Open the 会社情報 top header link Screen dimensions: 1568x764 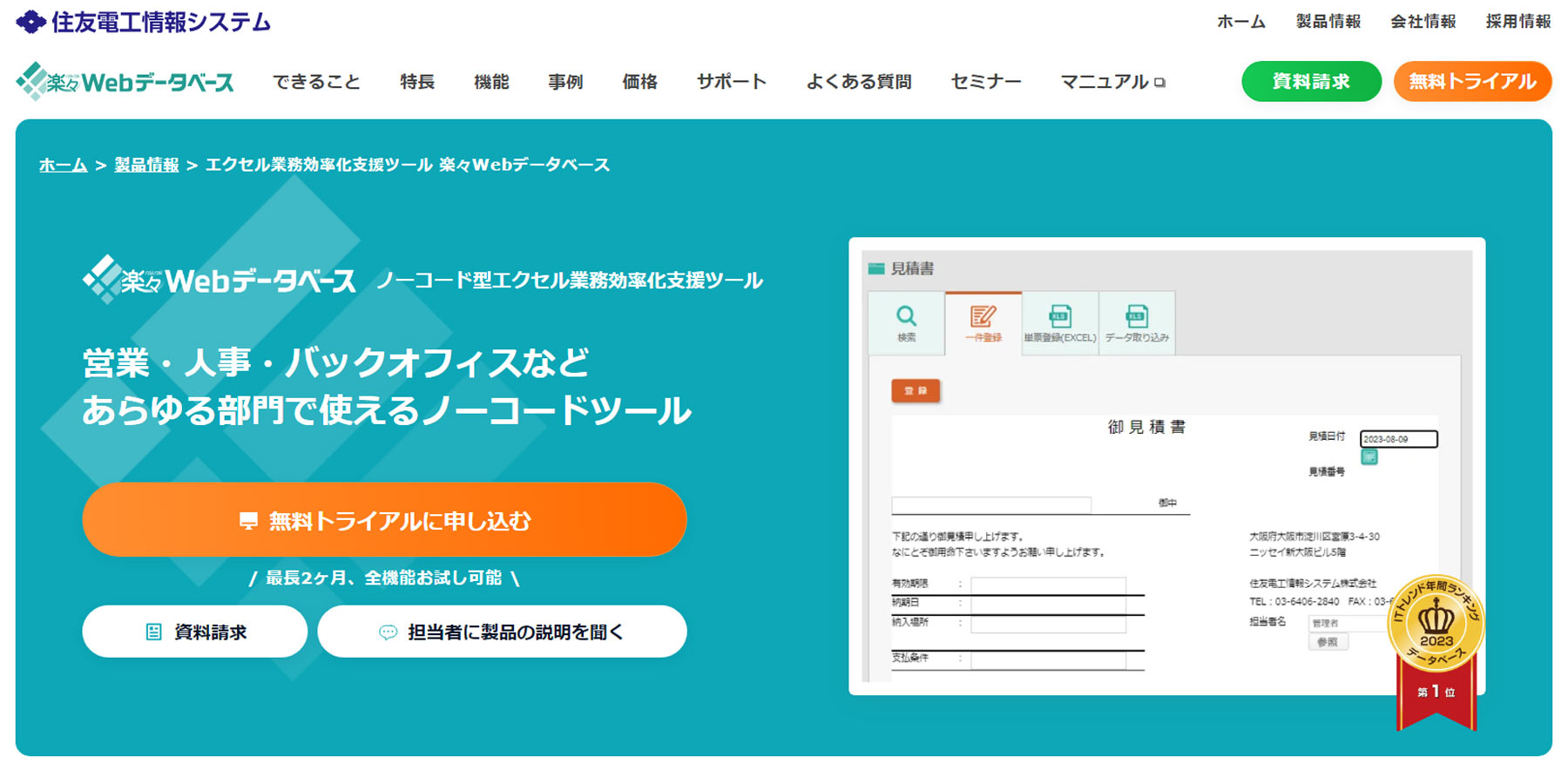point(1423,22)
